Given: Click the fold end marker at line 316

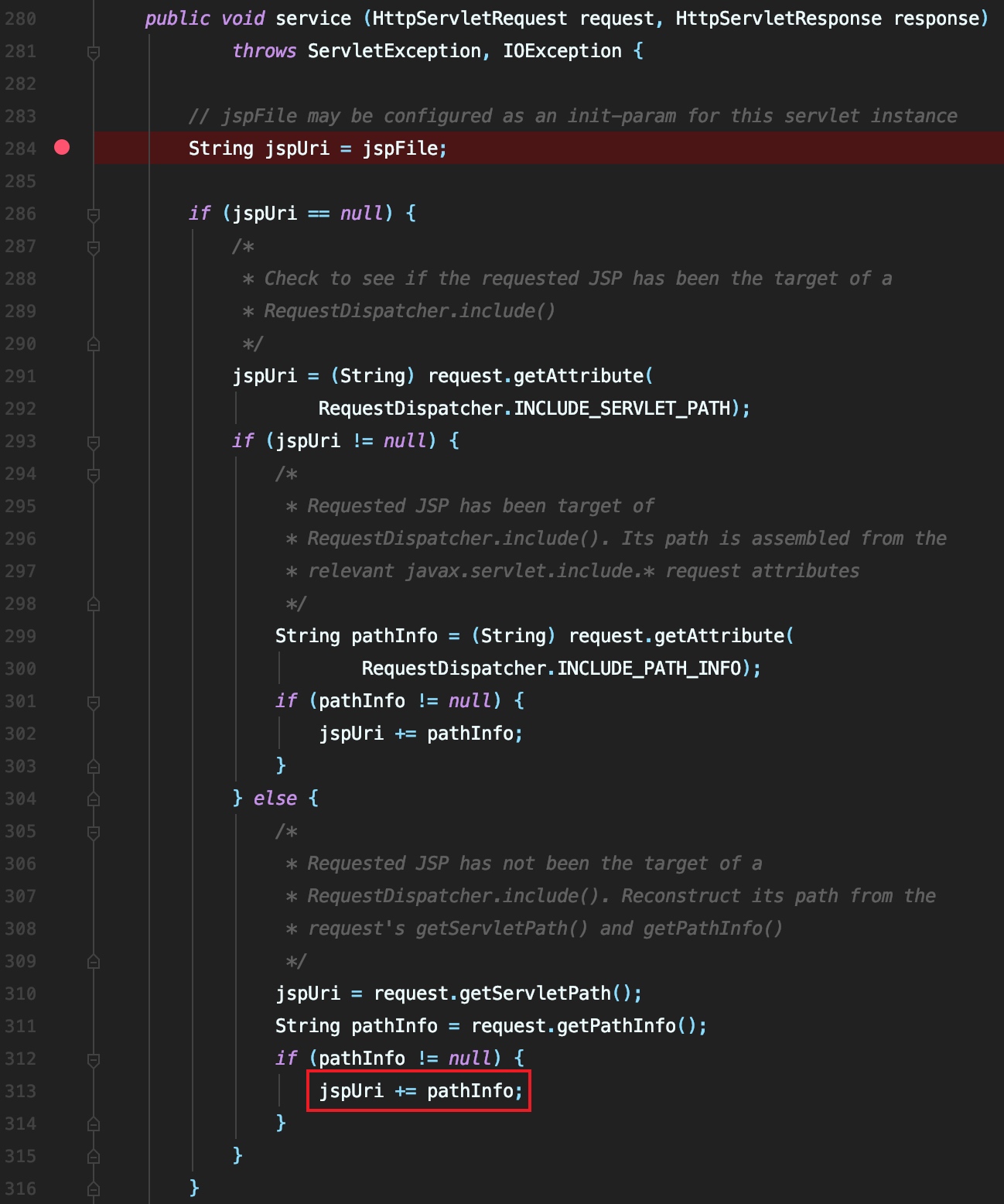Looking at the screenshot, I should tap(94, 1189).
